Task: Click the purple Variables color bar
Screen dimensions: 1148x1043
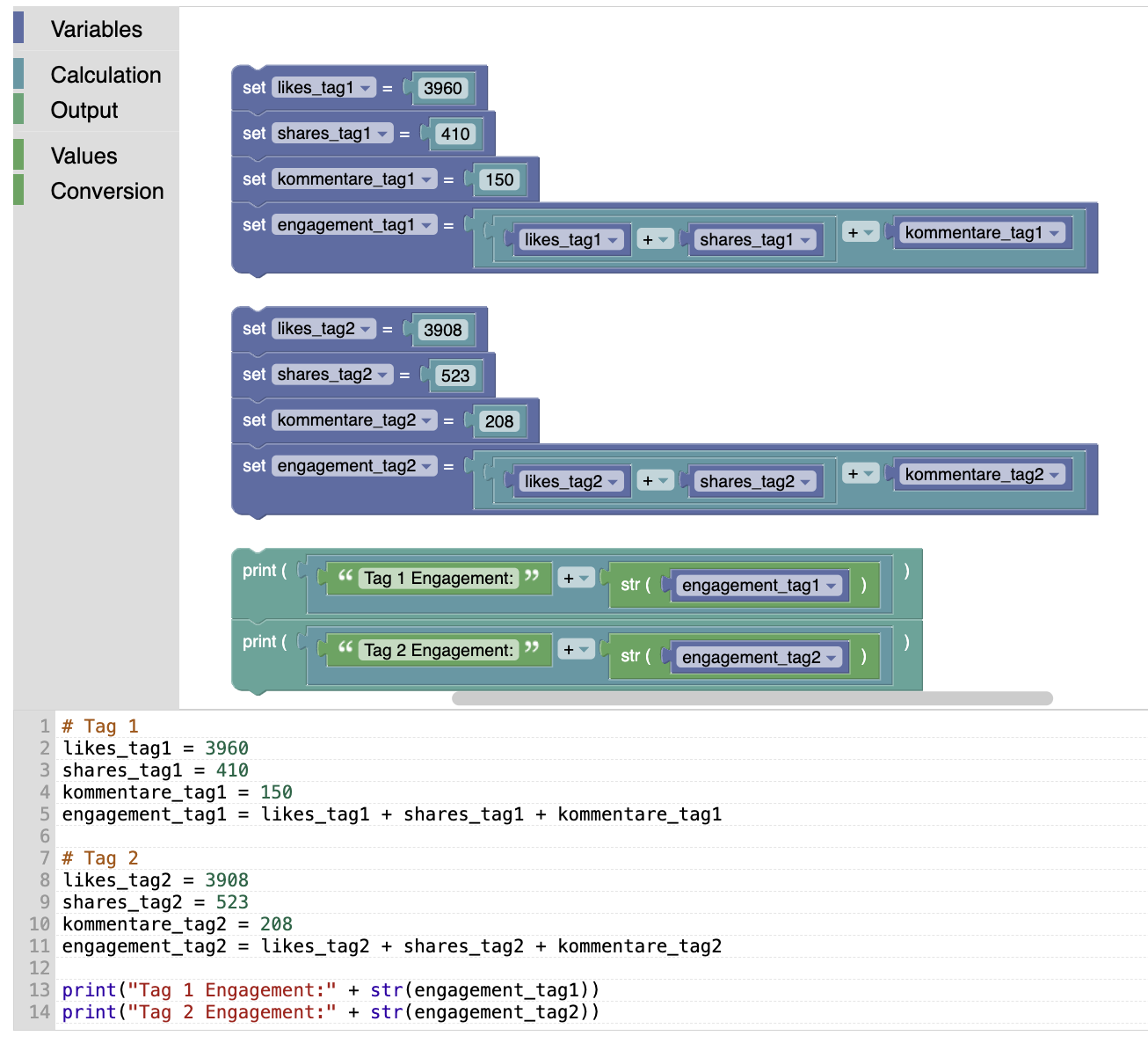Action: (18, 28)
